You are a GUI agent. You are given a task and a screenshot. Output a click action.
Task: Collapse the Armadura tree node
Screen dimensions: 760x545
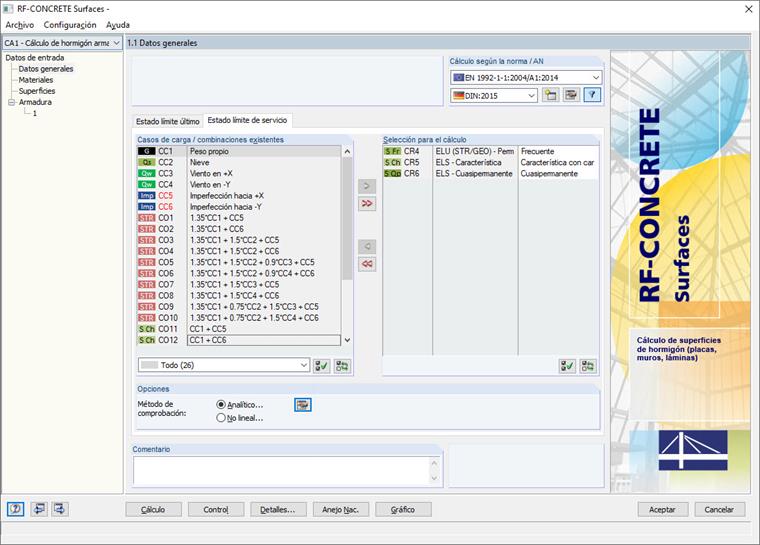point(11,102)
